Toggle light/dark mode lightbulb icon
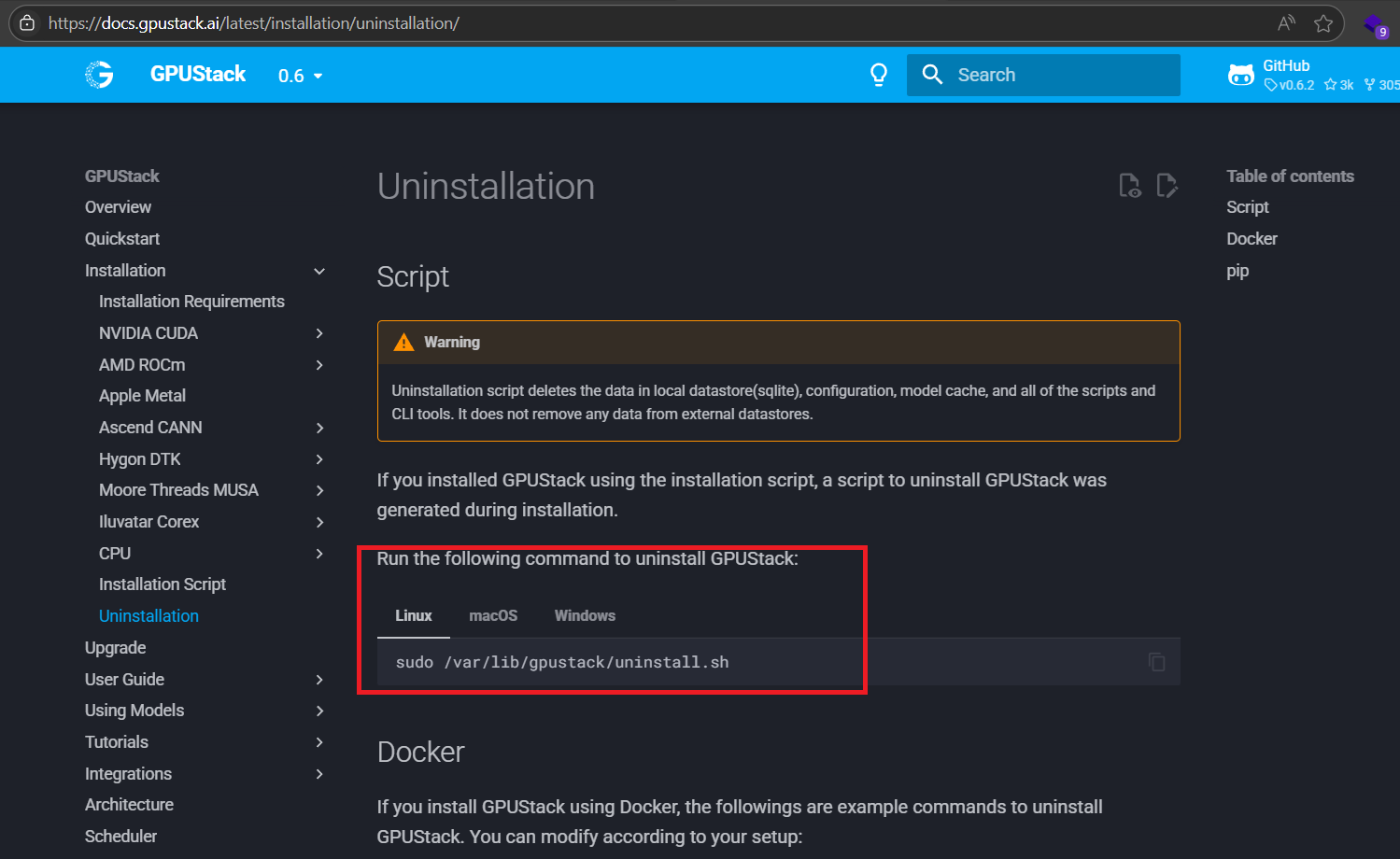Screen dimensions: 1400x859 (x=879, y=75)
